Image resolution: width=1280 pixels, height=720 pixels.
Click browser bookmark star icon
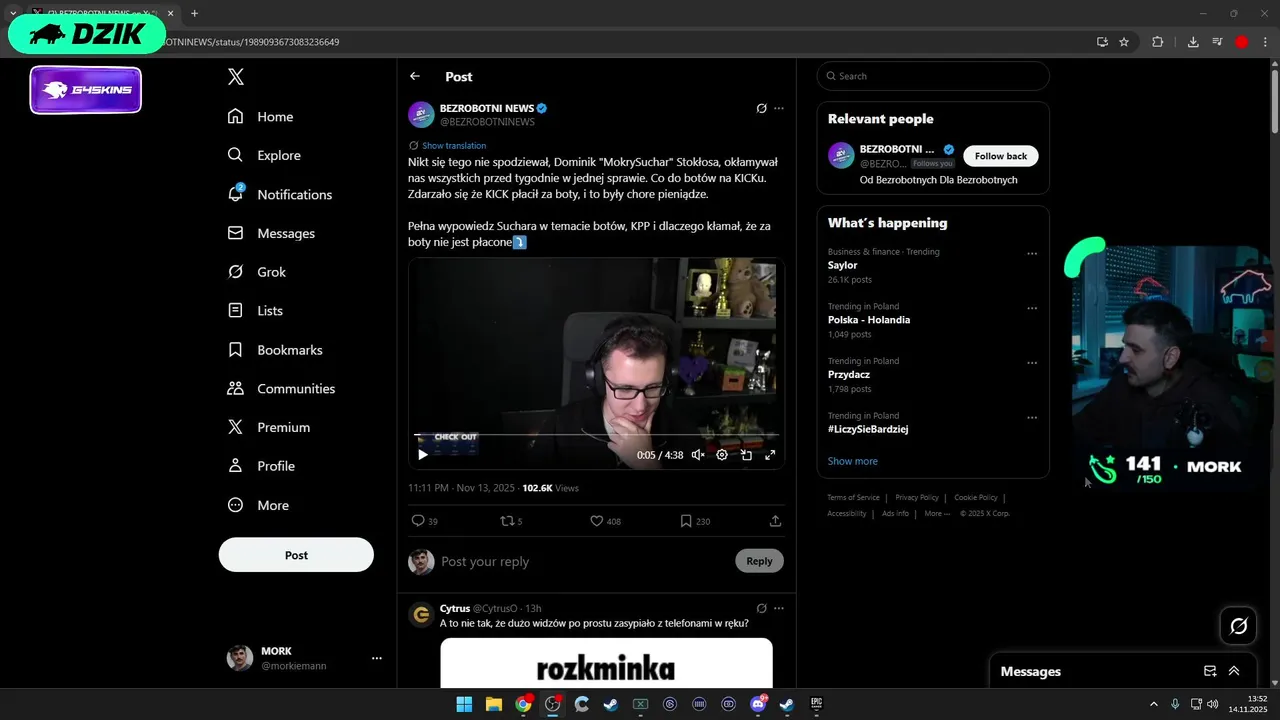(1124, 42)
